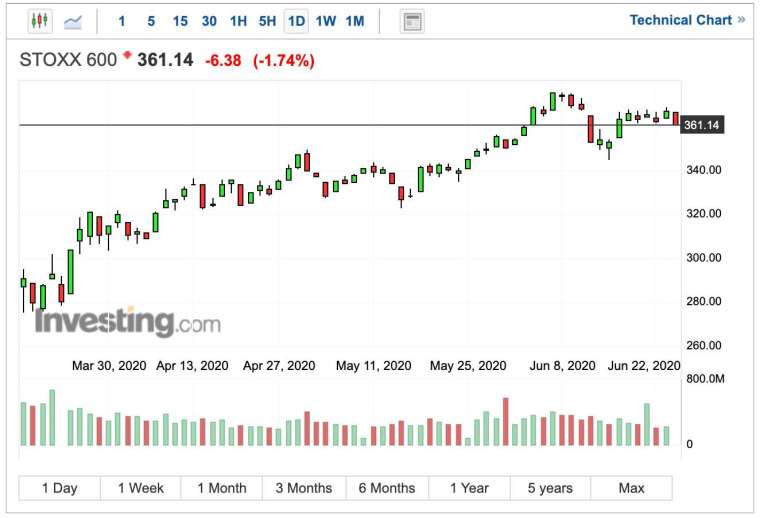This screenshot has height=518, width=760.
Task: Open the Technical Chart link
Action: (687, 20)
